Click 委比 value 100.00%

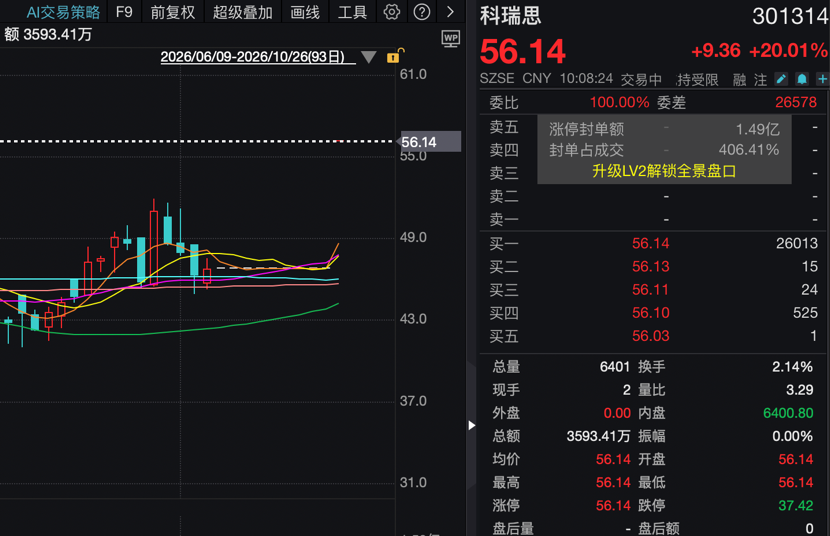click(619, 102)
